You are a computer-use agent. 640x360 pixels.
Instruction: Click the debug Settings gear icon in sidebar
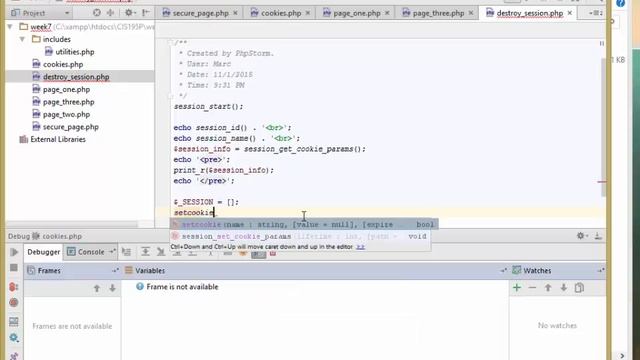pyautogui.click(x=14, y=338)
